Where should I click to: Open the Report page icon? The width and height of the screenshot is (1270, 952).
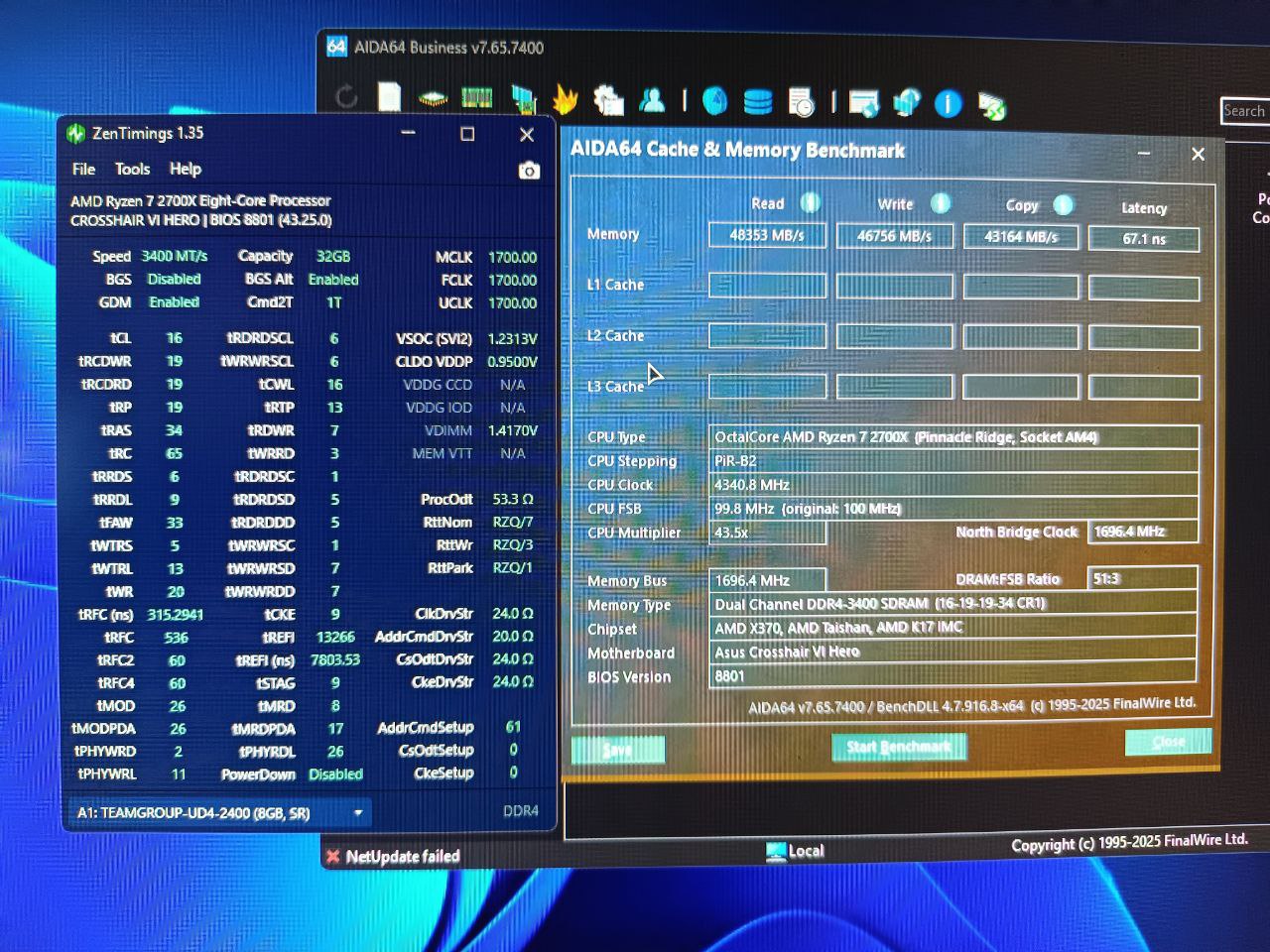coord(389,97)
